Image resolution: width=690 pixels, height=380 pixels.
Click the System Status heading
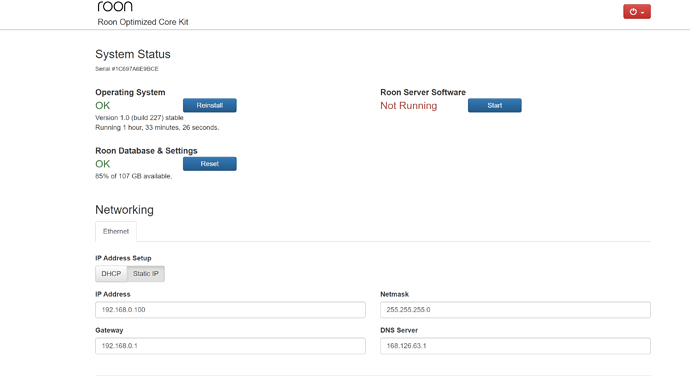coord(132,54)
